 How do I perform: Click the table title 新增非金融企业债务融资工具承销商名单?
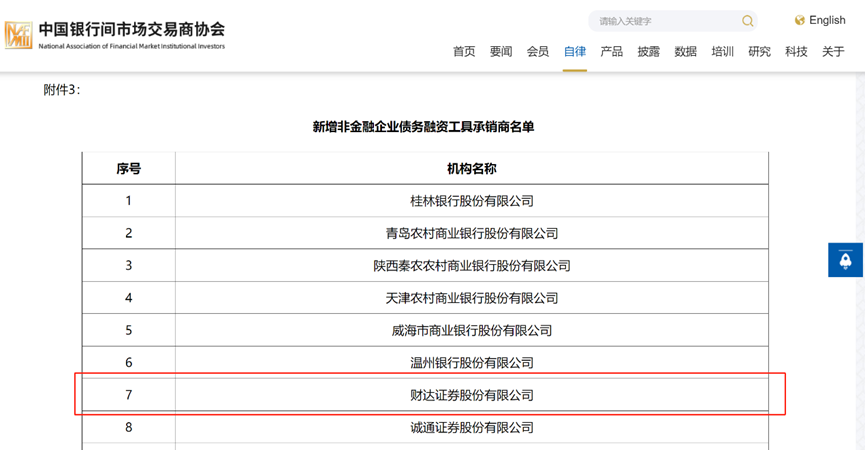[x=424, y=127]
